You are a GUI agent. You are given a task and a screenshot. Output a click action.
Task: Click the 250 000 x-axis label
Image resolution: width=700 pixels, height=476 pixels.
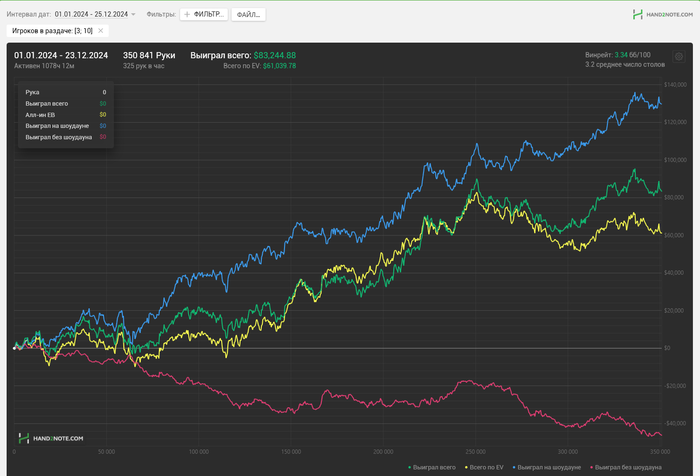pyautogui.click(x=475, y=451)
